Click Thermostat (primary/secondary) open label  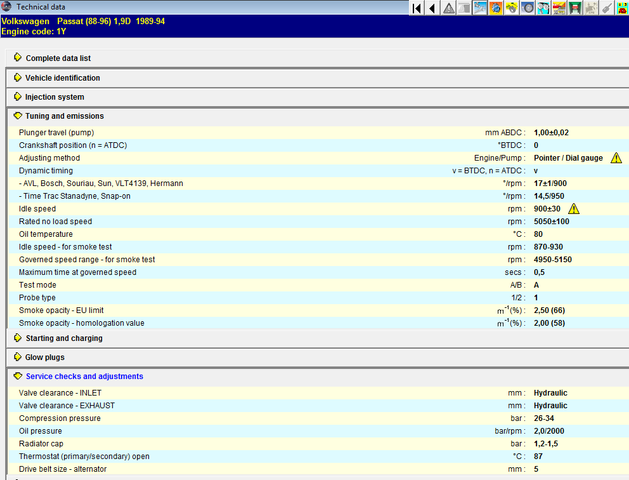point(84,456)
